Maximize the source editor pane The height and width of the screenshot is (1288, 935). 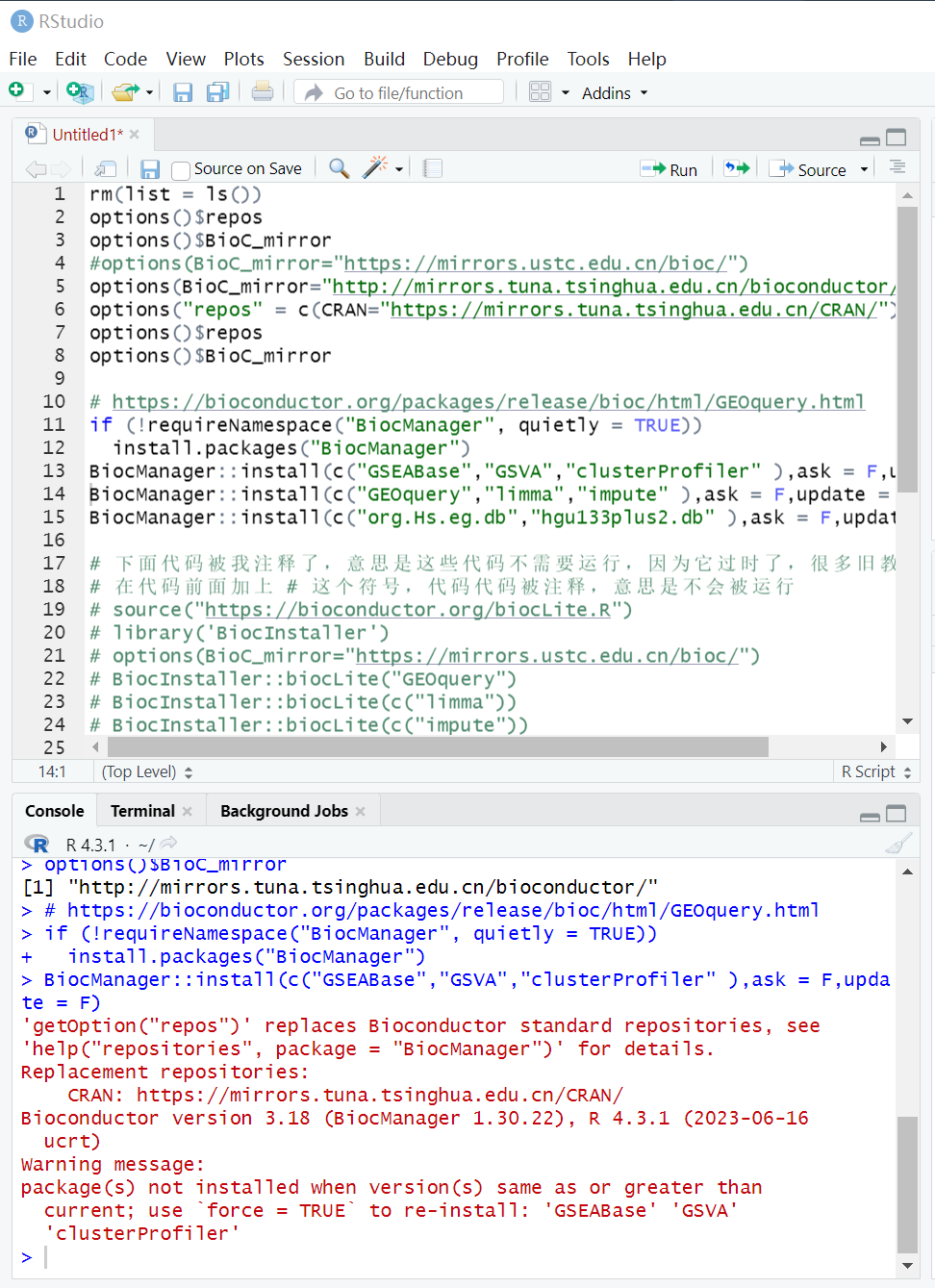(x=897, y=138)
